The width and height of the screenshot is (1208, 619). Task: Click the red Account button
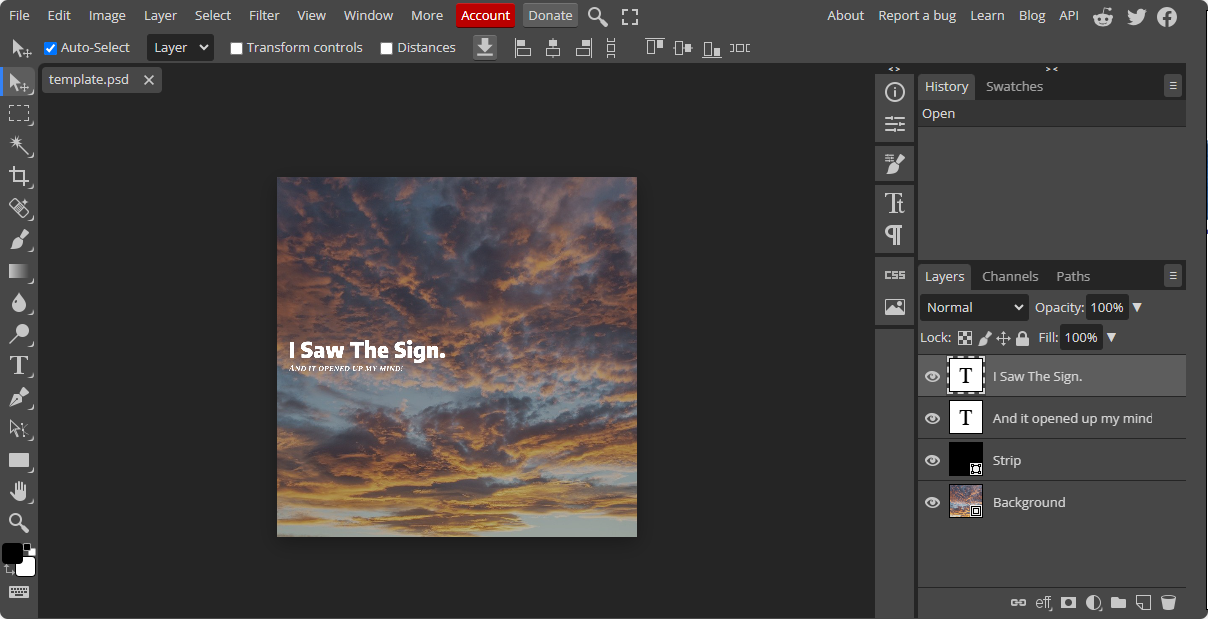click(x=485, y=15)
